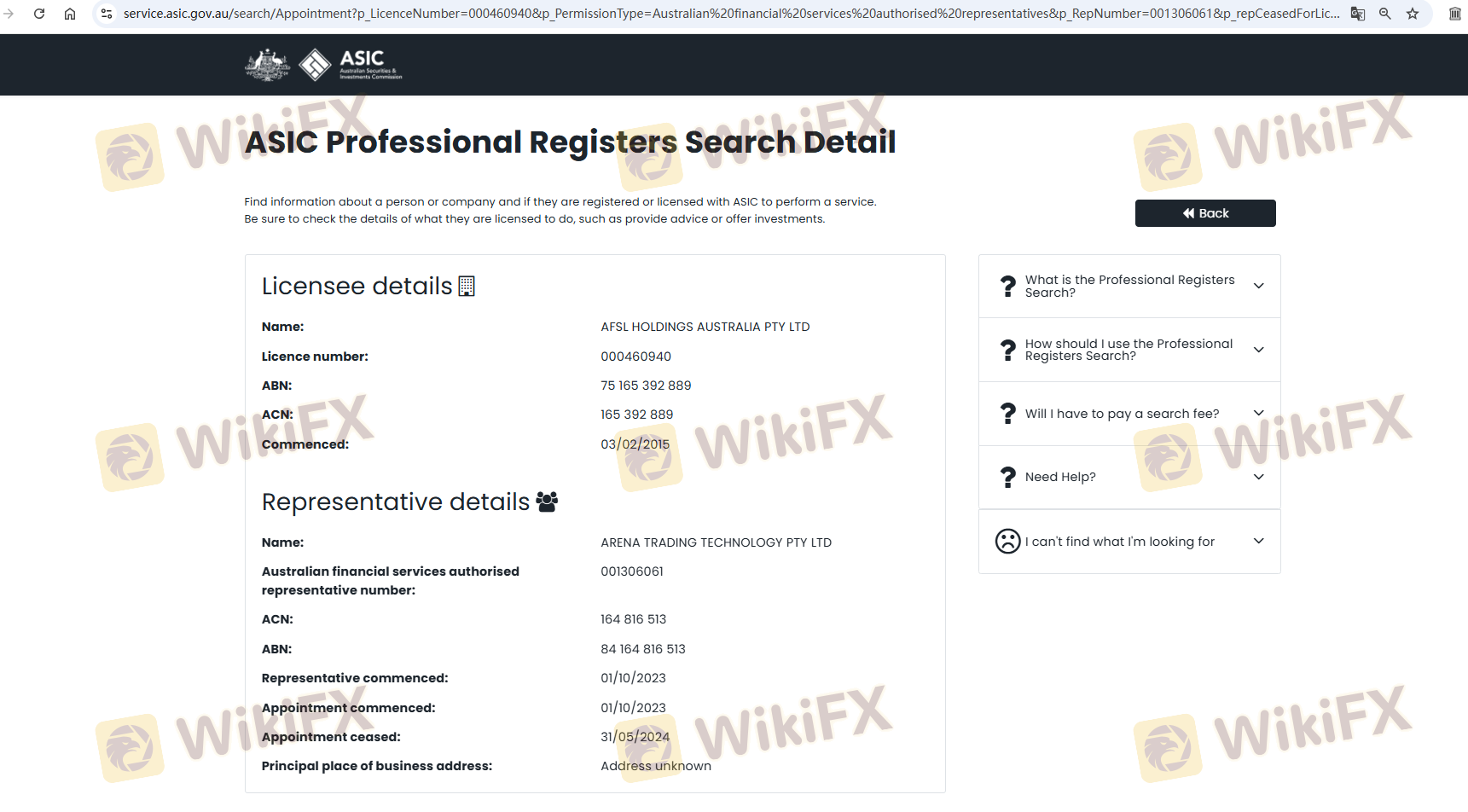This screenshot has width=1468, height=812.
Task: Click question mark icon beside Need Help?
Action: click(x=1007, y=477)
